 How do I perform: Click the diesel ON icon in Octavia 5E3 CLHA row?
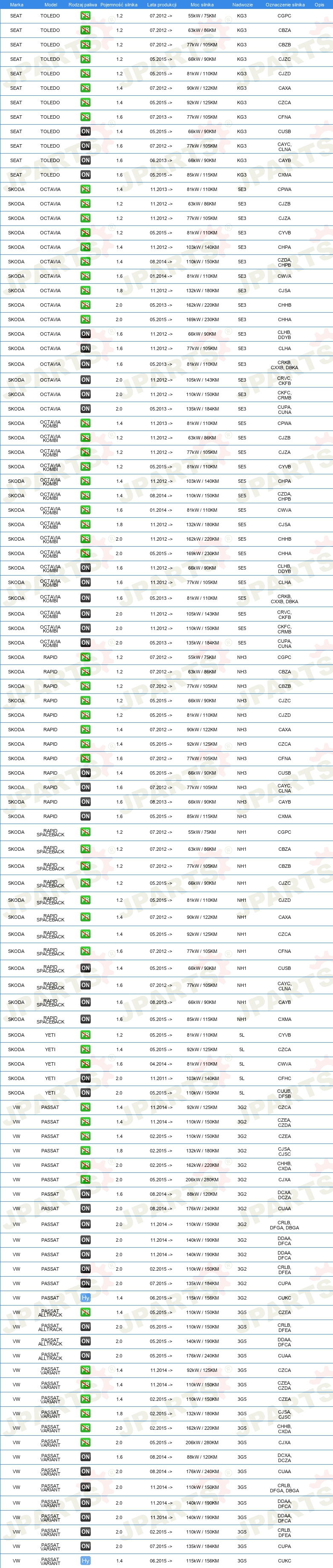point(85,349)
